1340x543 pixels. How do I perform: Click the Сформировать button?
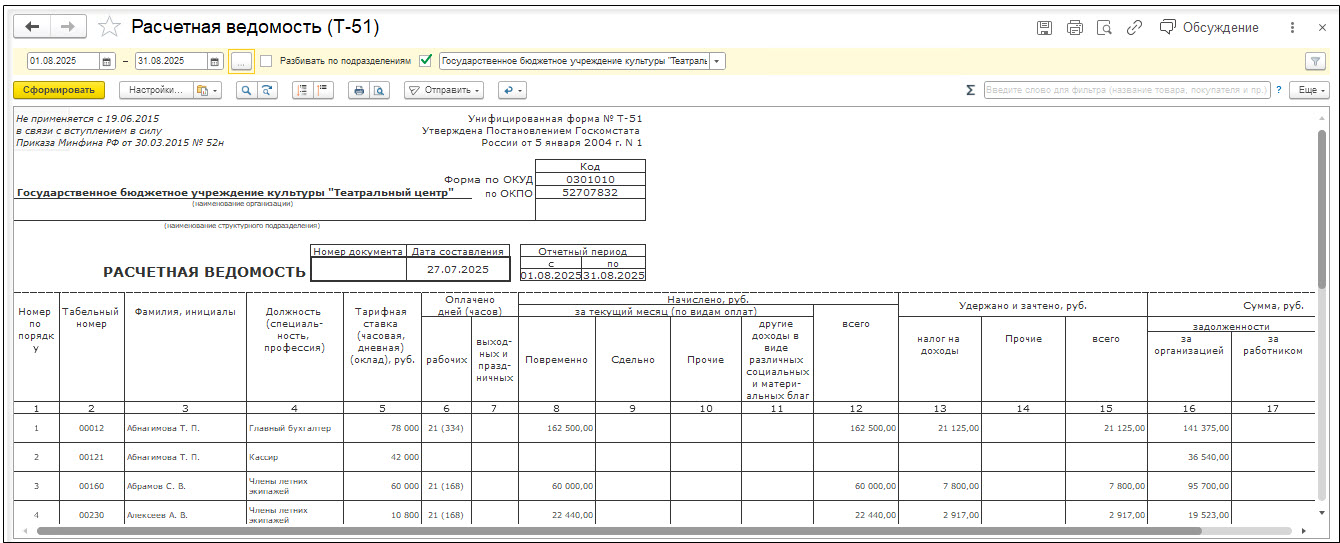click(59, 90)
